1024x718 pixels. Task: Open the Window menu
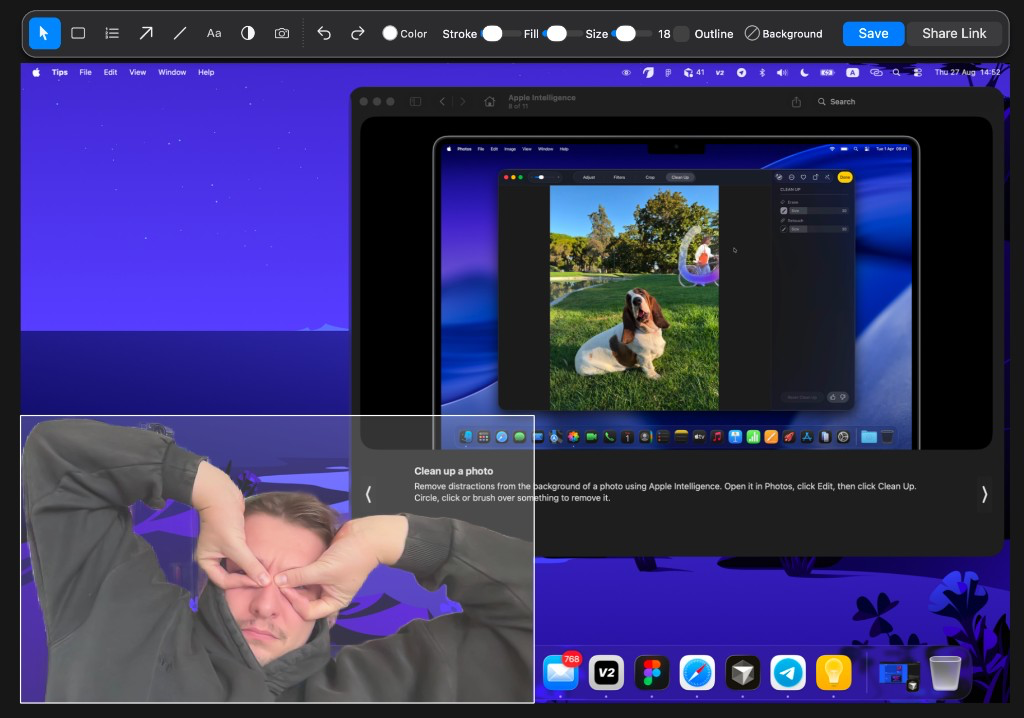point(172,73)
